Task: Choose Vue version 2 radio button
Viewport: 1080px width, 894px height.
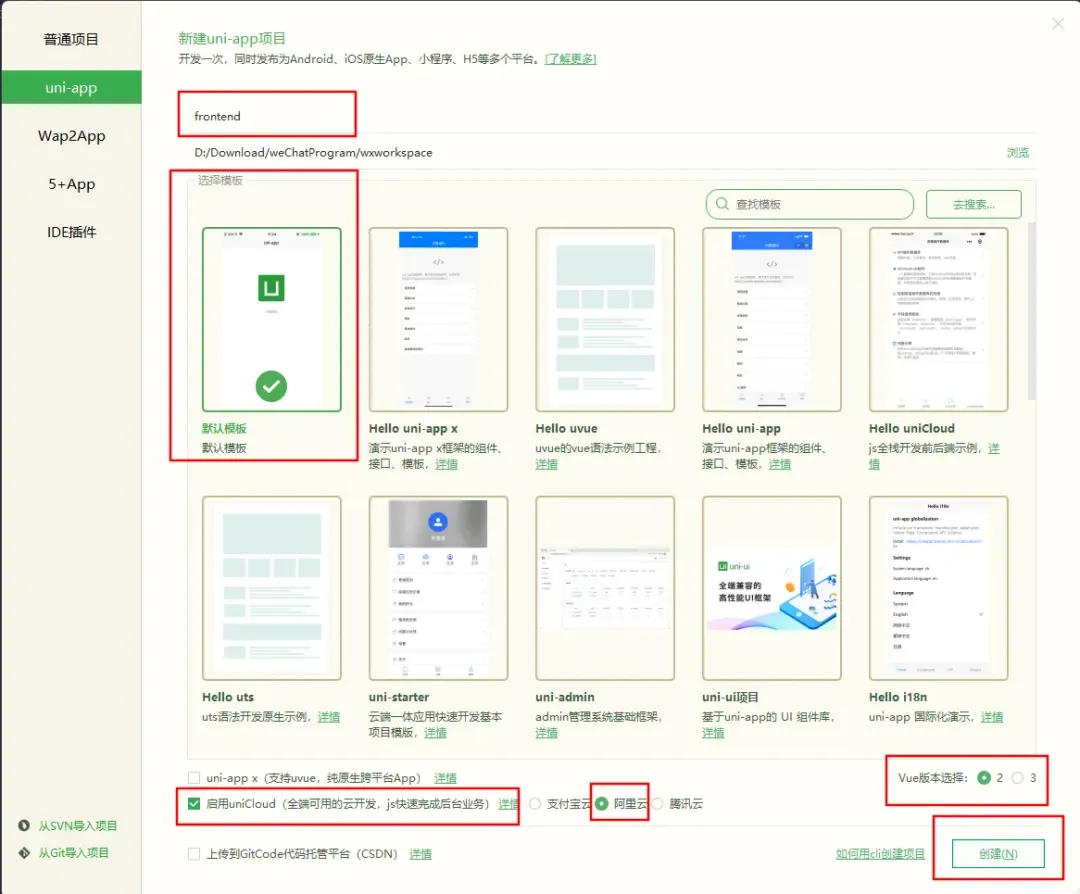Action: pyautogui.click(x=984, y=778)
